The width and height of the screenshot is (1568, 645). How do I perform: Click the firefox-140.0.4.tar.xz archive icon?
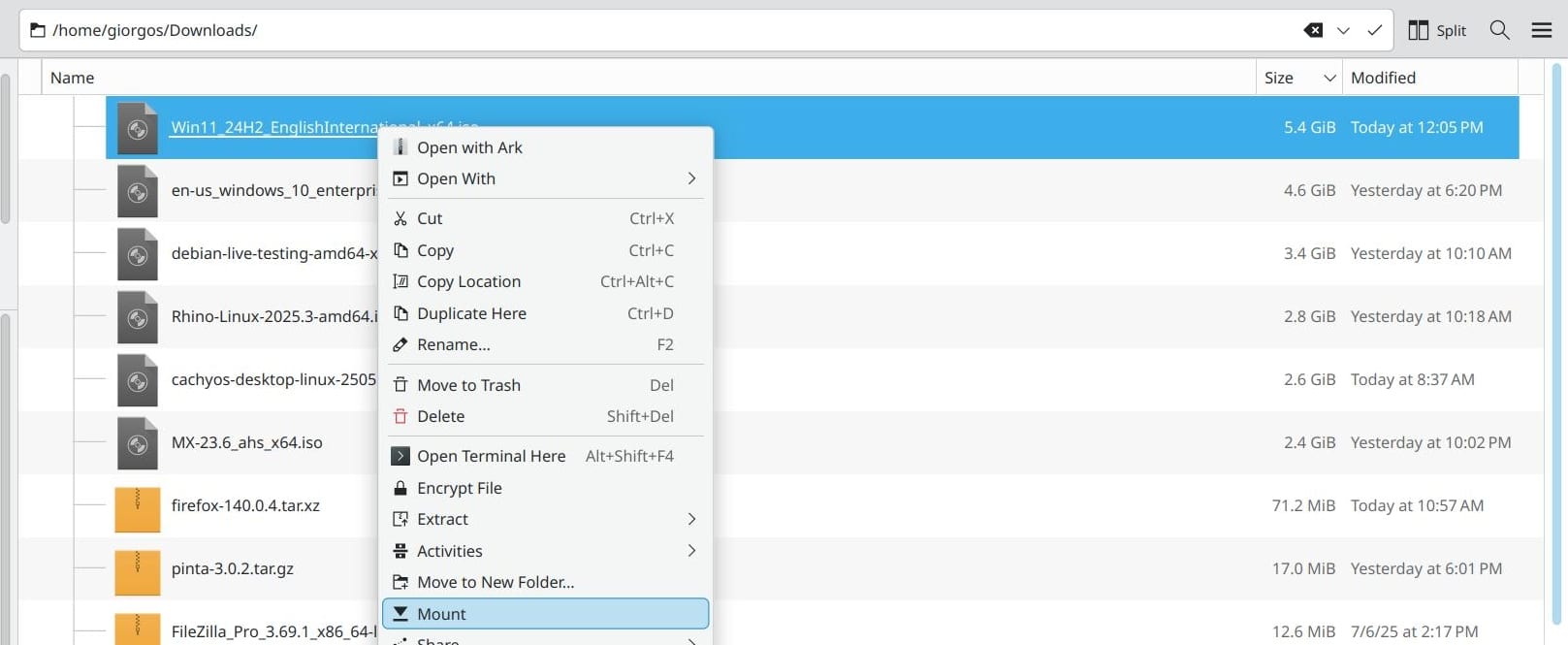(x=138, y=506)
